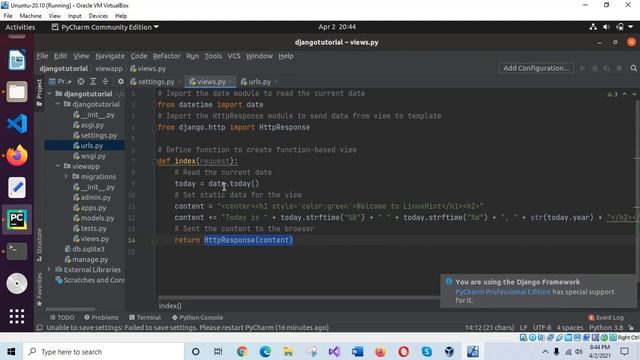The width and height of the screenshot is (640, 360).
Task: Jump to previous highlighted error arrow
Action: [x=624, y=94]
